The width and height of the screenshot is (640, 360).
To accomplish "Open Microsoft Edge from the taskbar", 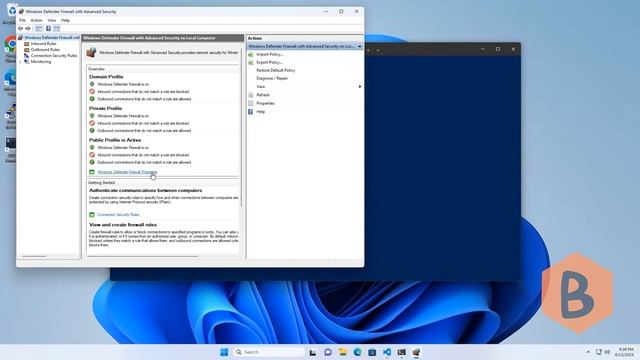I will coord(357,352).
